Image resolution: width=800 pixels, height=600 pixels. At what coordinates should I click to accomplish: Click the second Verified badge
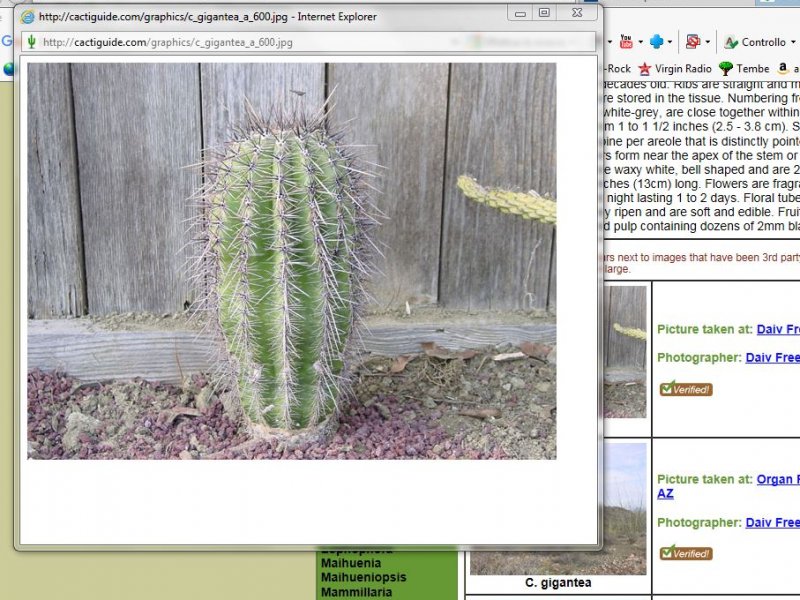click(686, 553)
